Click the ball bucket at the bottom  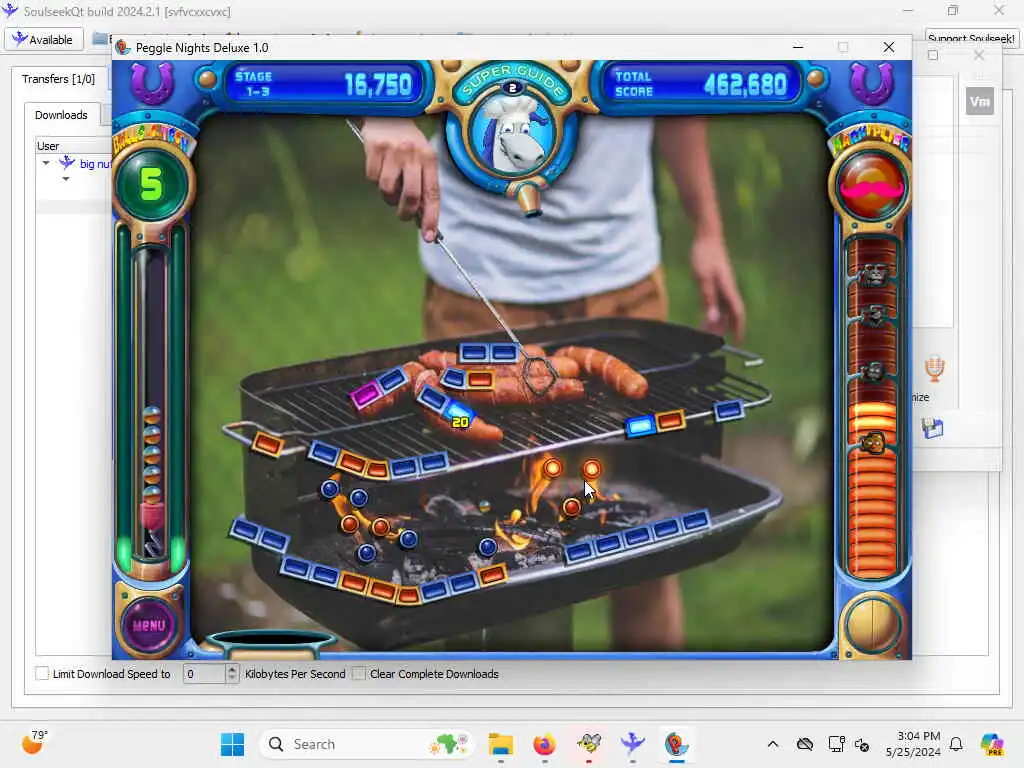(270, 643)
